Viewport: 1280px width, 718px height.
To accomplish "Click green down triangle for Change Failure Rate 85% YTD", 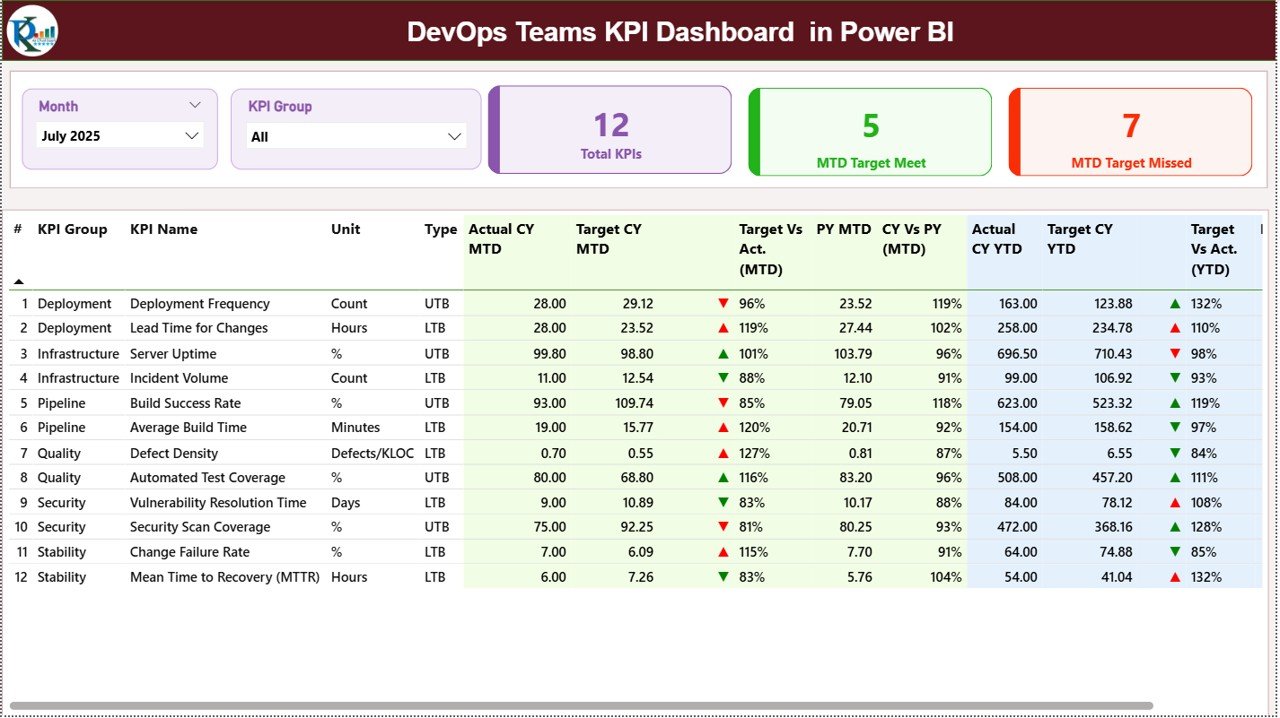I will click(x=1176, y=552).
